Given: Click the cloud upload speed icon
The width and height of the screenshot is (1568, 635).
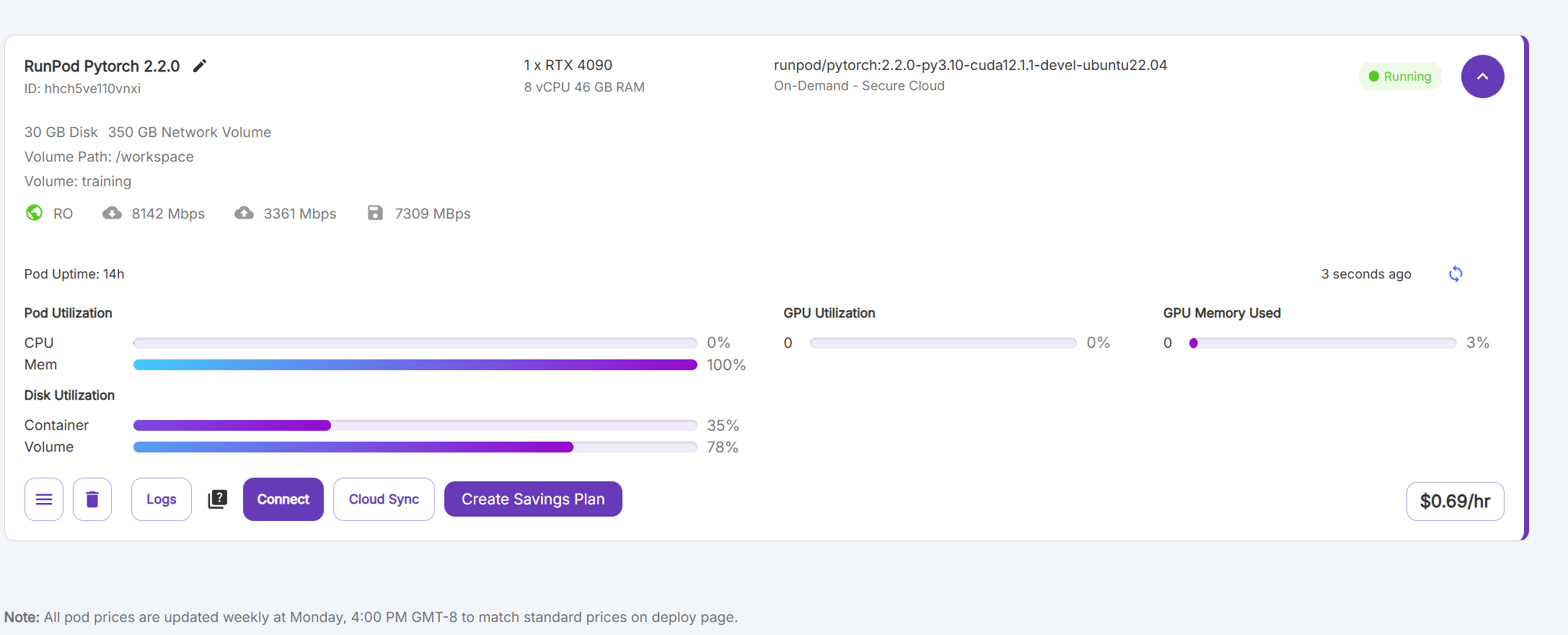Looking at the screenshot, I should pyautogui.click(x=244, y=213).
